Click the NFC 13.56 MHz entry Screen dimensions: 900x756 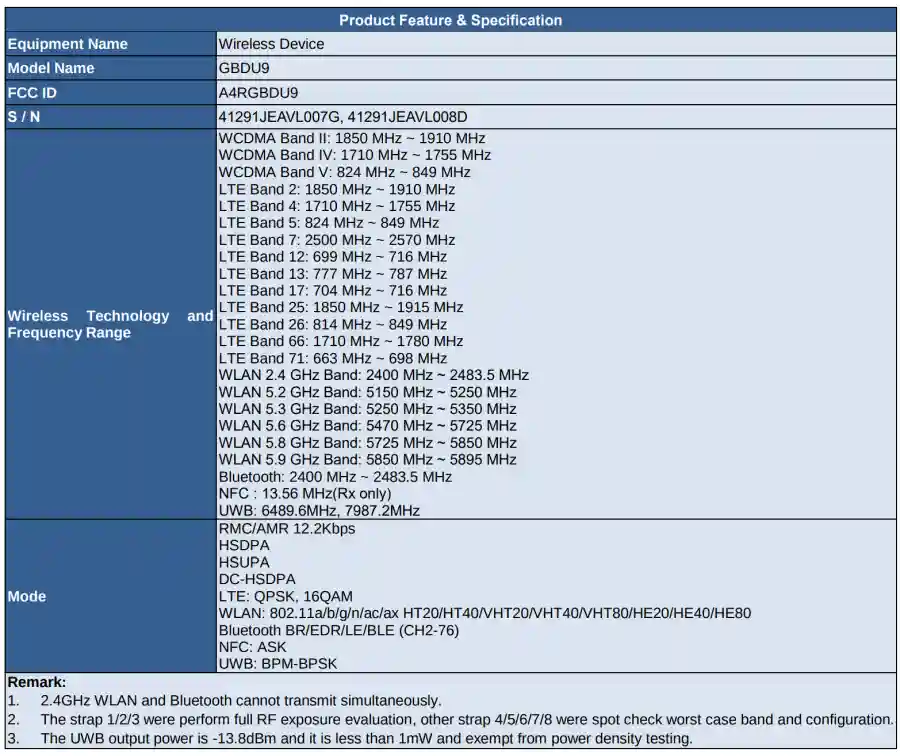pyautogui.click(x=305, y=493)
